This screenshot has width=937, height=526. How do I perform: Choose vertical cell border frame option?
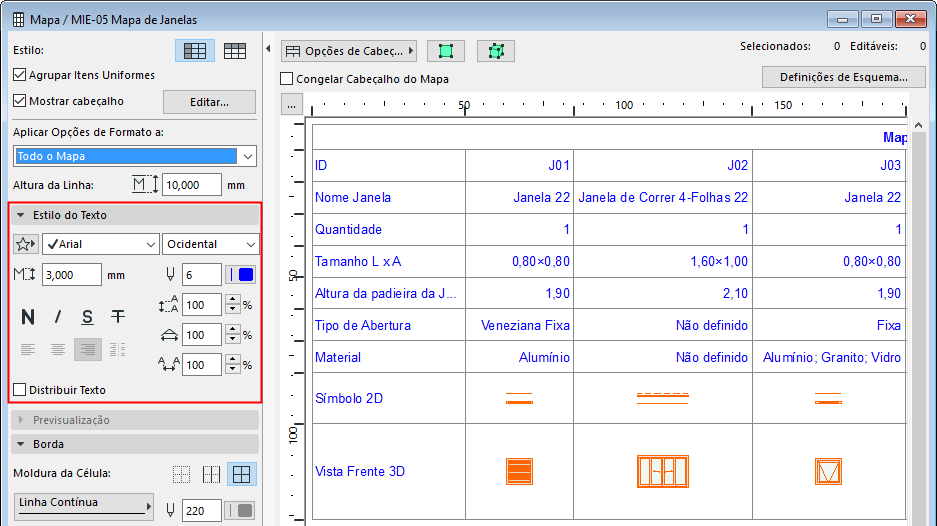[212, 475]
